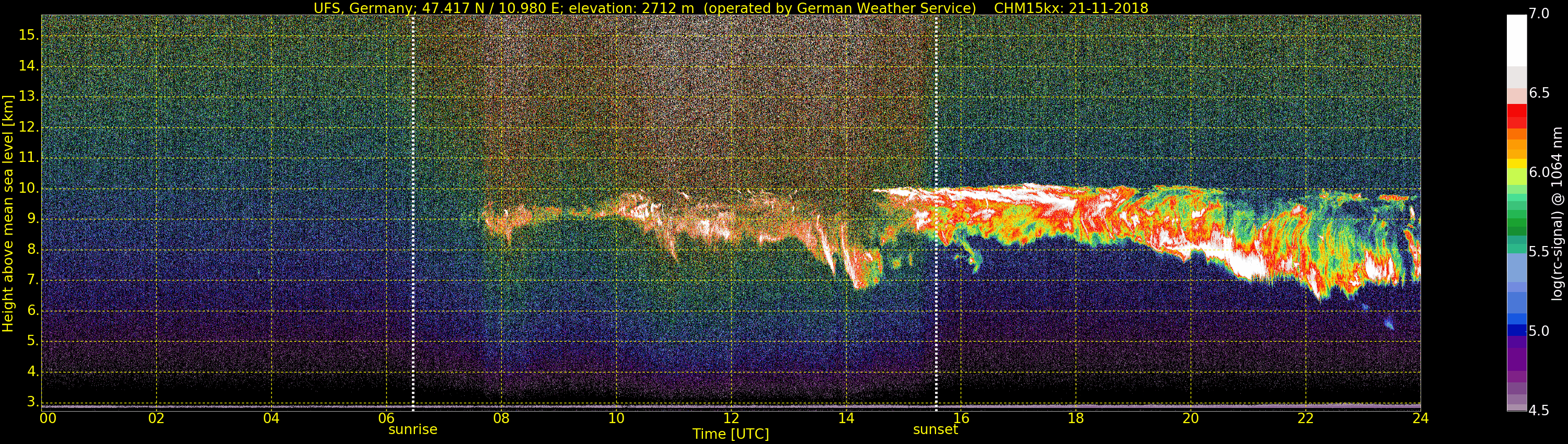Viewport: 1568px width, 444px height.
Task: Click the "16" time tick label
Action: [961, 418]
